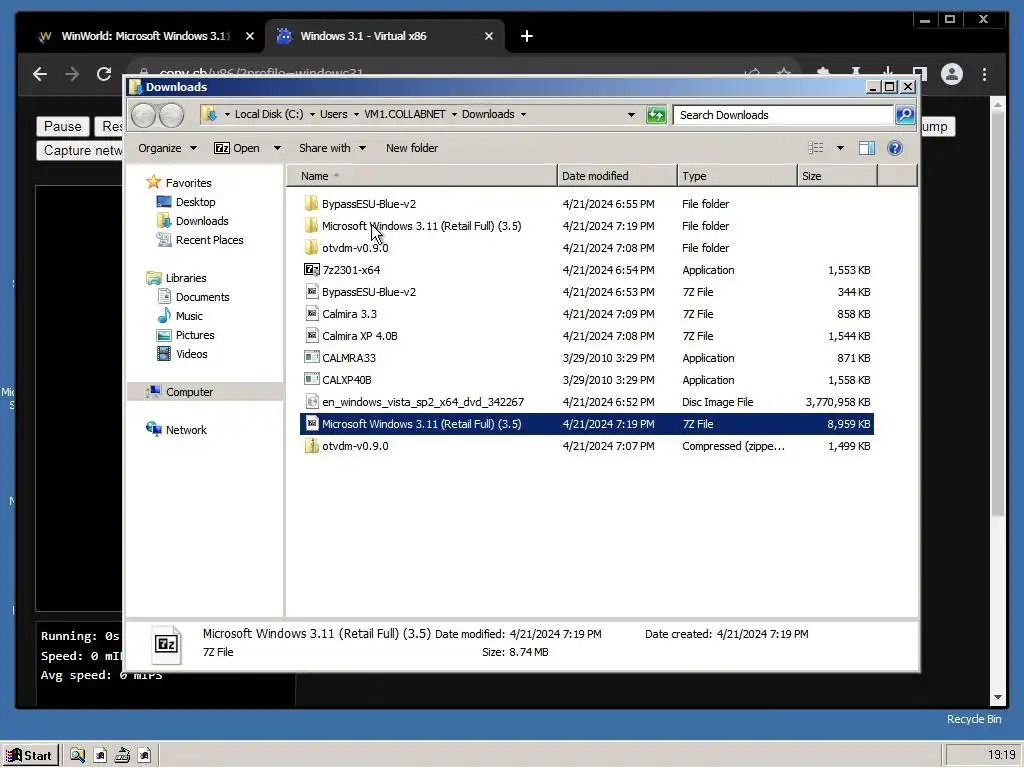Sort by the Size column header

(x=837, y=176)
